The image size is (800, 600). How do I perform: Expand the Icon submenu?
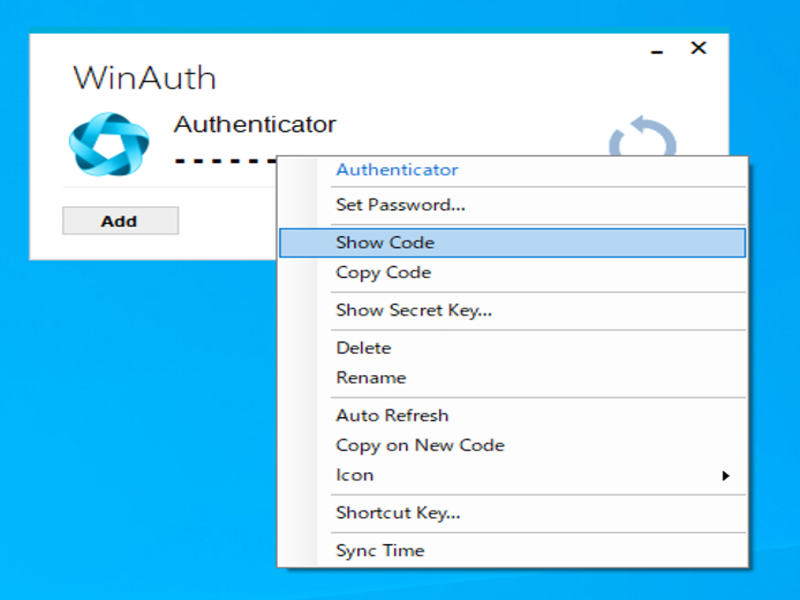click(x=512, y=475)
